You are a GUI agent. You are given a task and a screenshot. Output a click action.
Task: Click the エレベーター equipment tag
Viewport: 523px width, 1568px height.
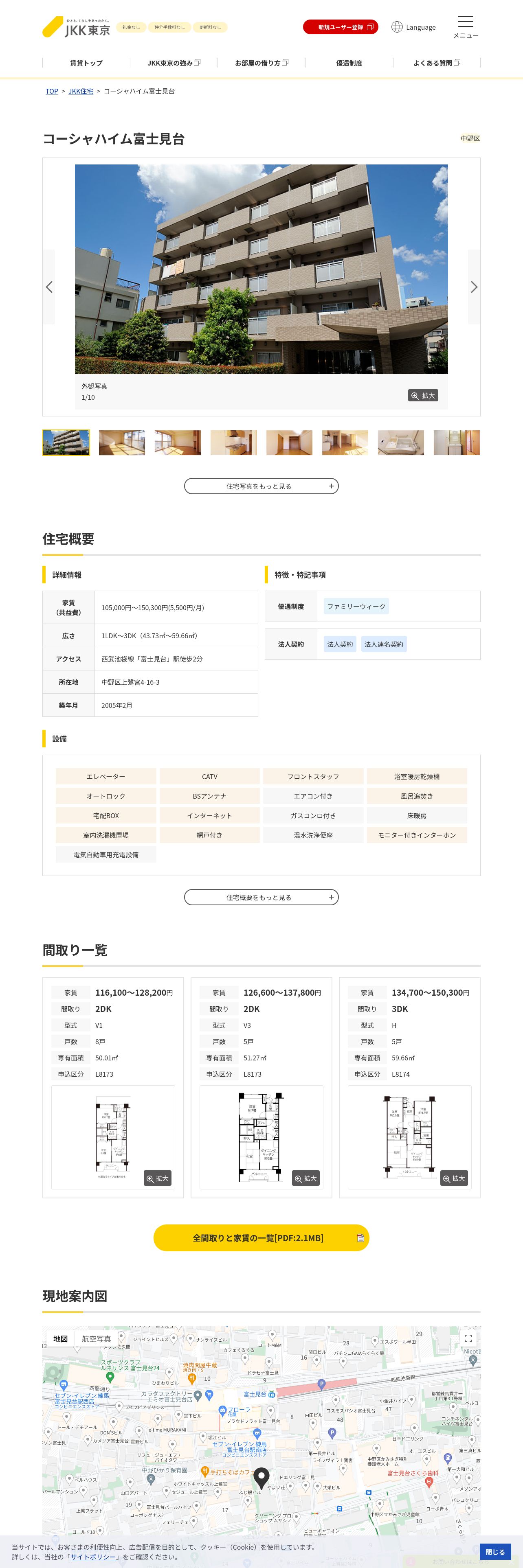(x=106, y=777)
